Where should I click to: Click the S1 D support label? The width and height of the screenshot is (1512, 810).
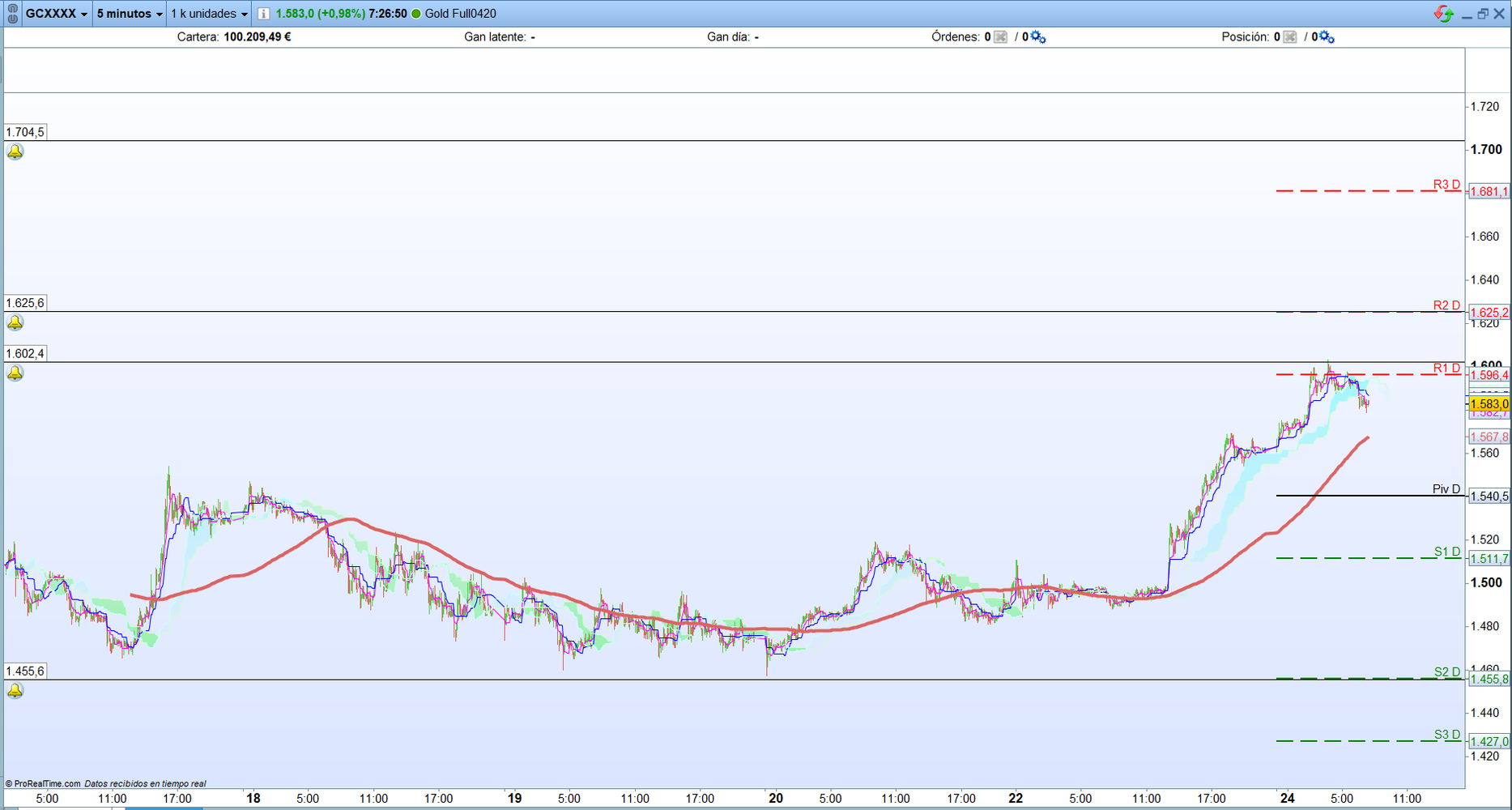pyautogui.click(x=1447, y=552)
